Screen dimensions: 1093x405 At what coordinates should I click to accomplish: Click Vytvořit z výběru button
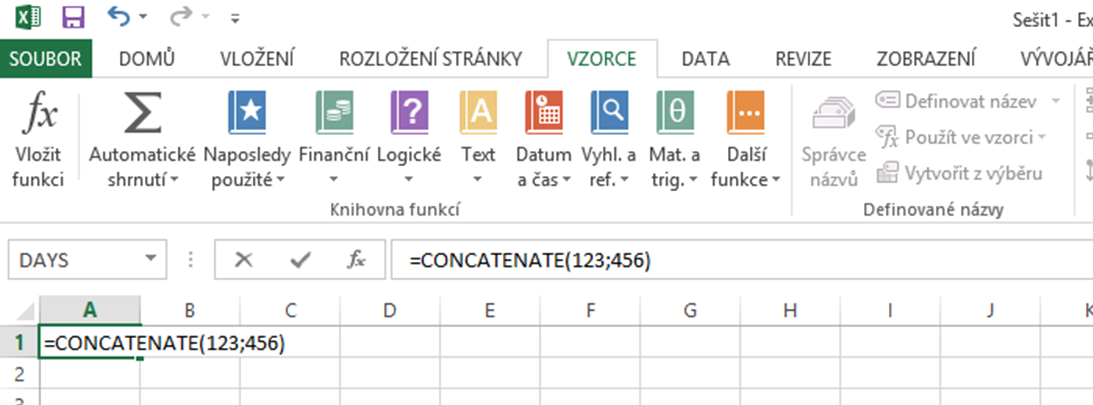click(x=959, y=173)
